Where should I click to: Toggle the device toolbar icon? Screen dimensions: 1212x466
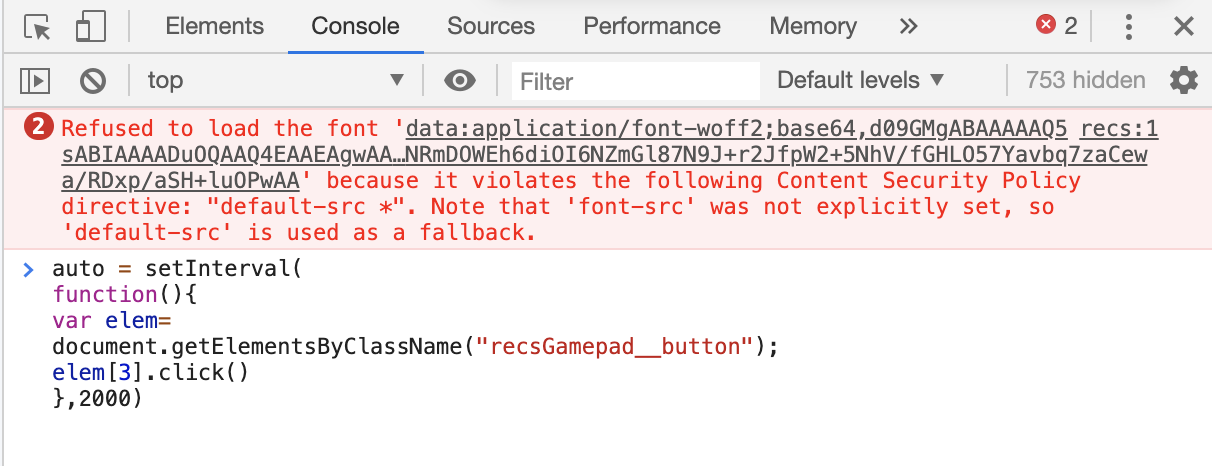tap(90, 27)
